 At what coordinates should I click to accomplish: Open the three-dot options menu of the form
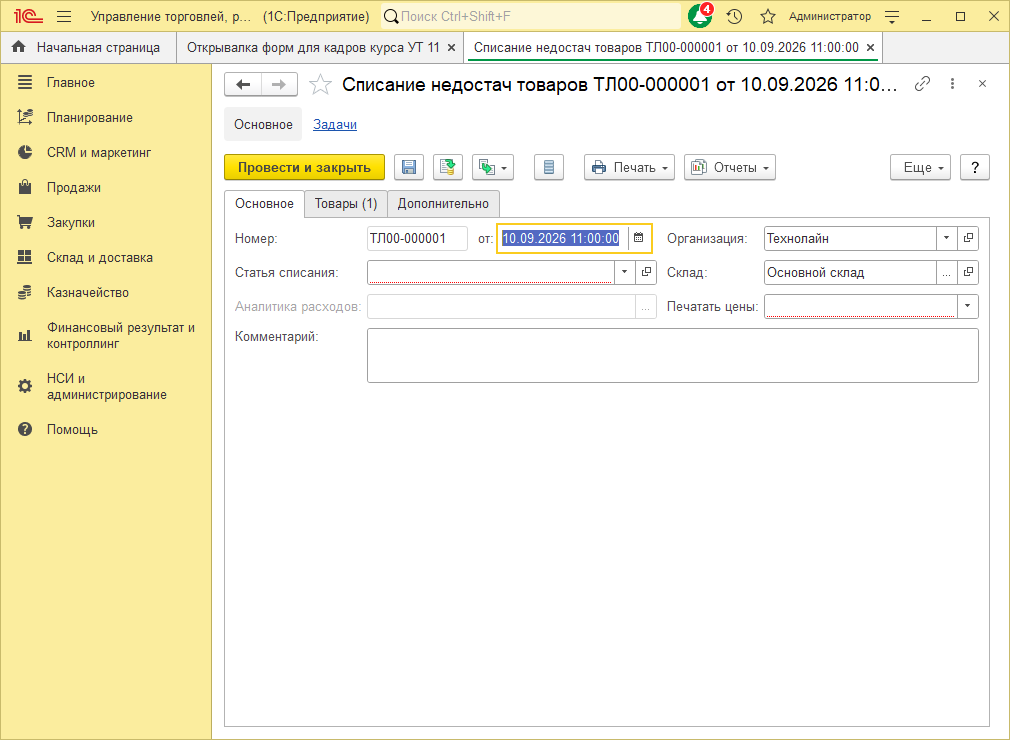click(x=952, y=84)
